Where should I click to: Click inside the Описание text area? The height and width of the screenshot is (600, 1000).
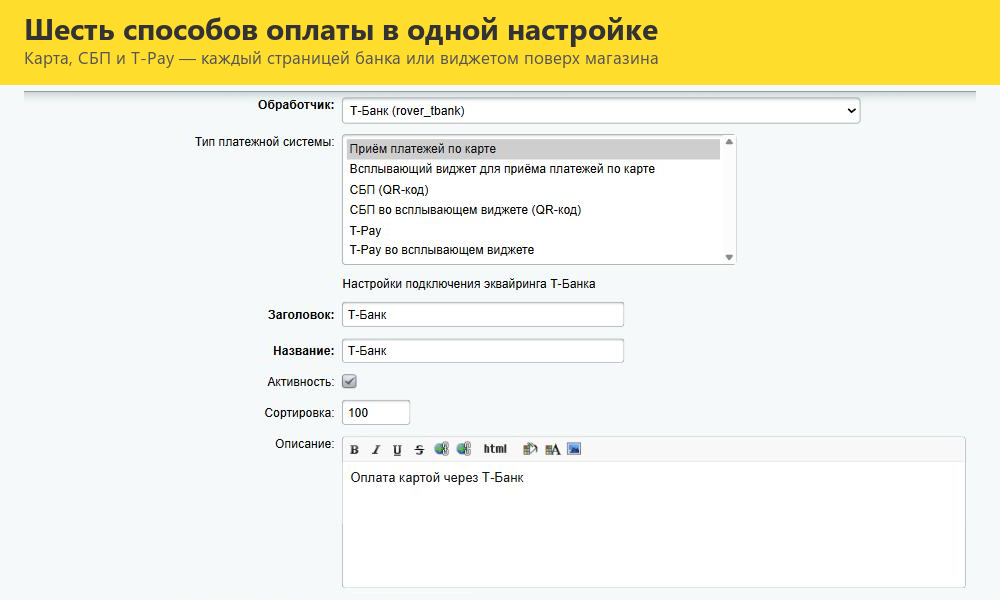point(654,524)
